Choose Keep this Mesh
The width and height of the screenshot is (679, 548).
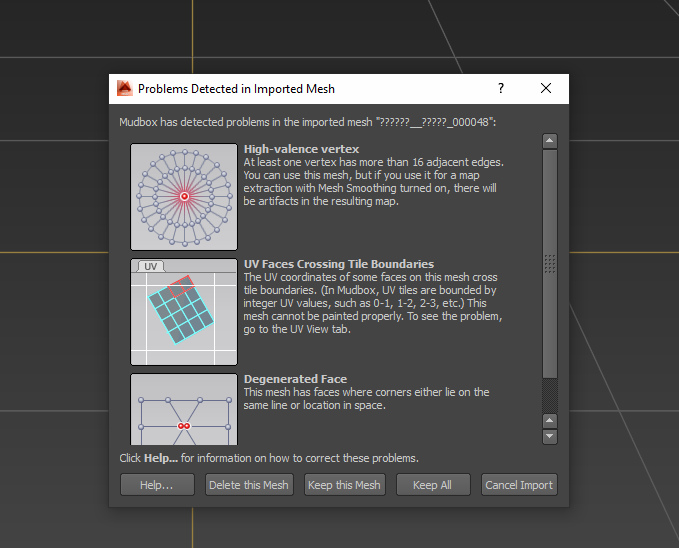344,484
